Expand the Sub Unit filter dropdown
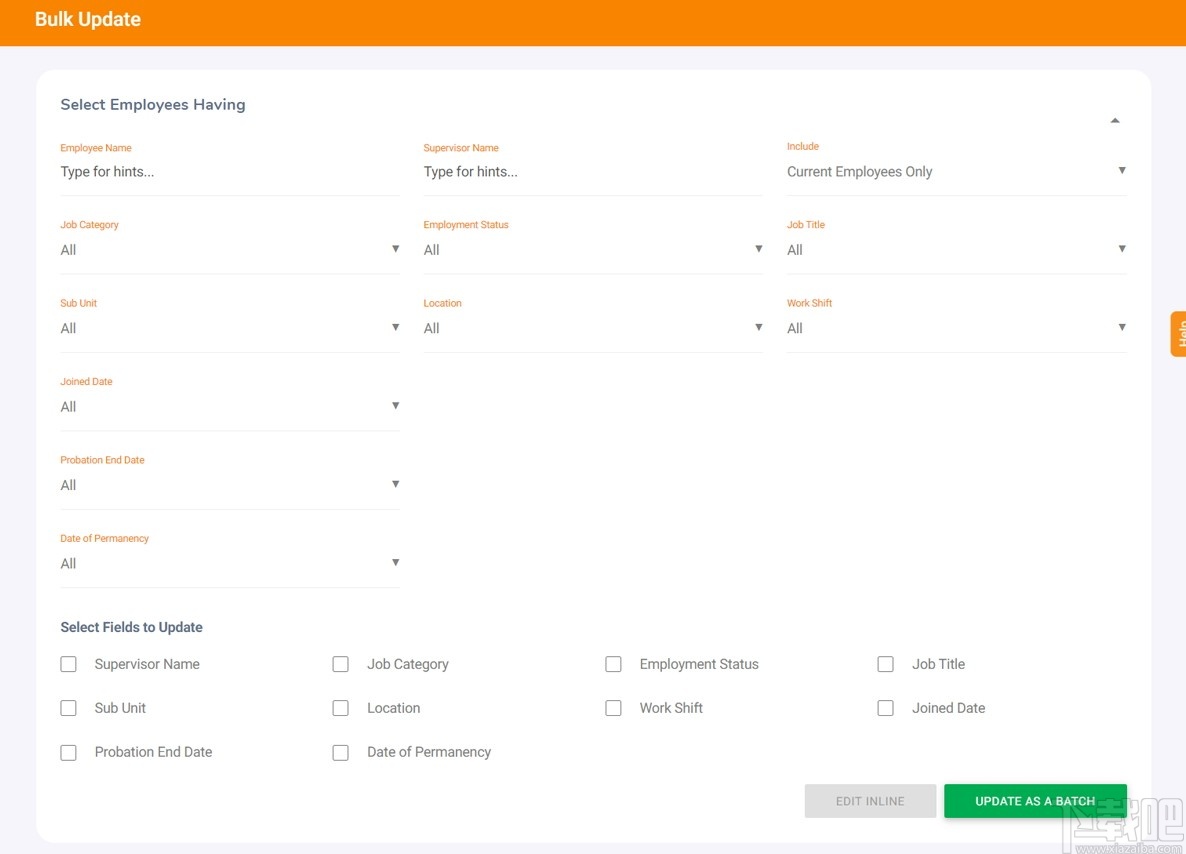 229,328
